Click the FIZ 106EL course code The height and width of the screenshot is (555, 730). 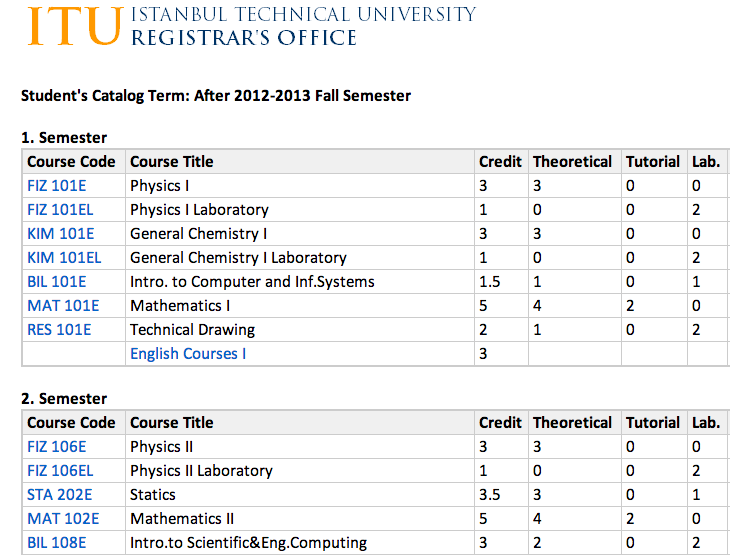(60, 471)
